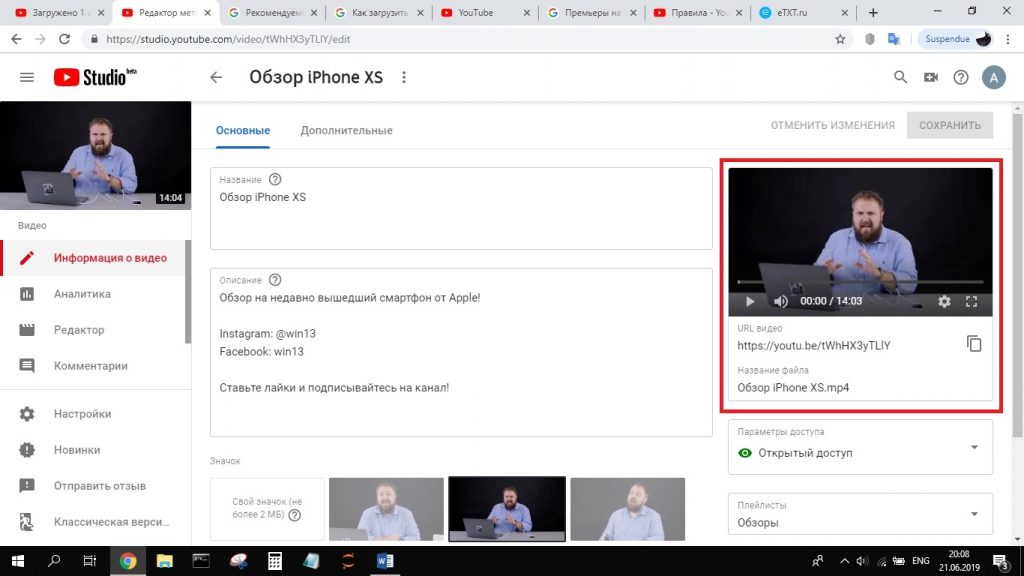Click the Chrome back navigation arrow
This screenshot has height=576, width=1024.
[16, 39]
